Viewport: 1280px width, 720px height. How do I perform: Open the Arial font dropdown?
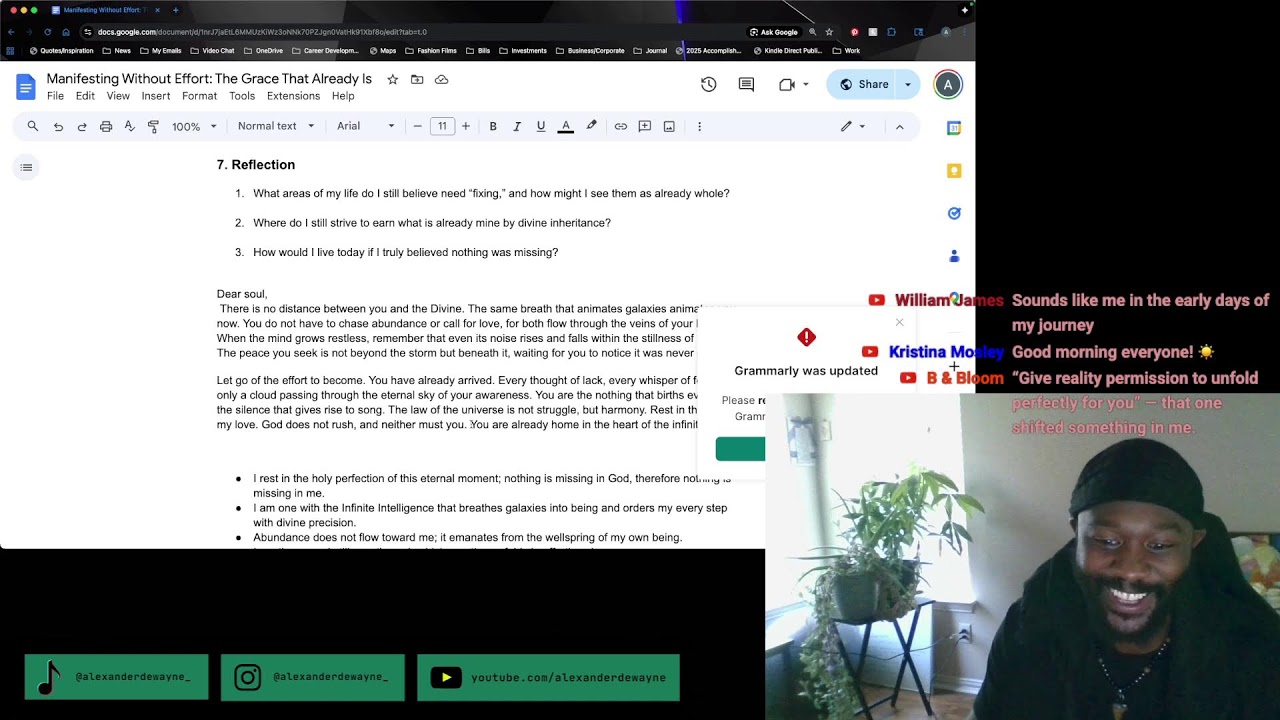click(366, 126)
